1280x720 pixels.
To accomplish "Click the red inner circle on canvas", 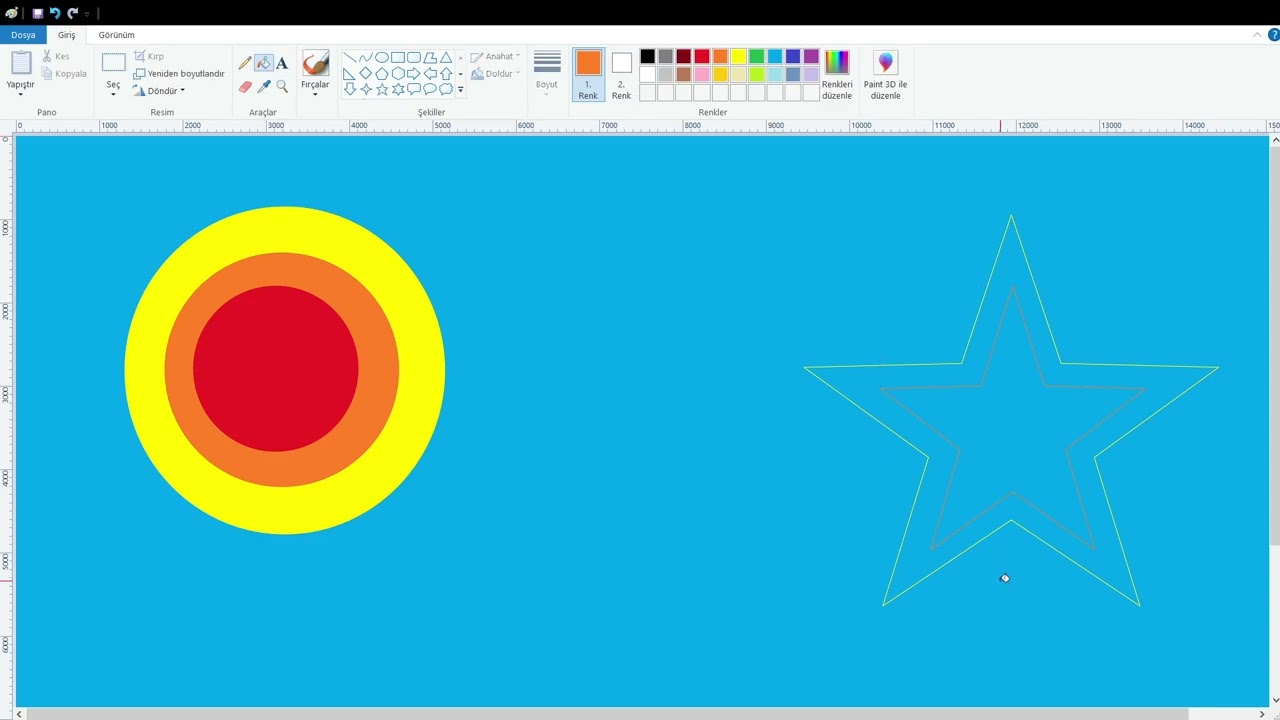I will pos(276,369).
